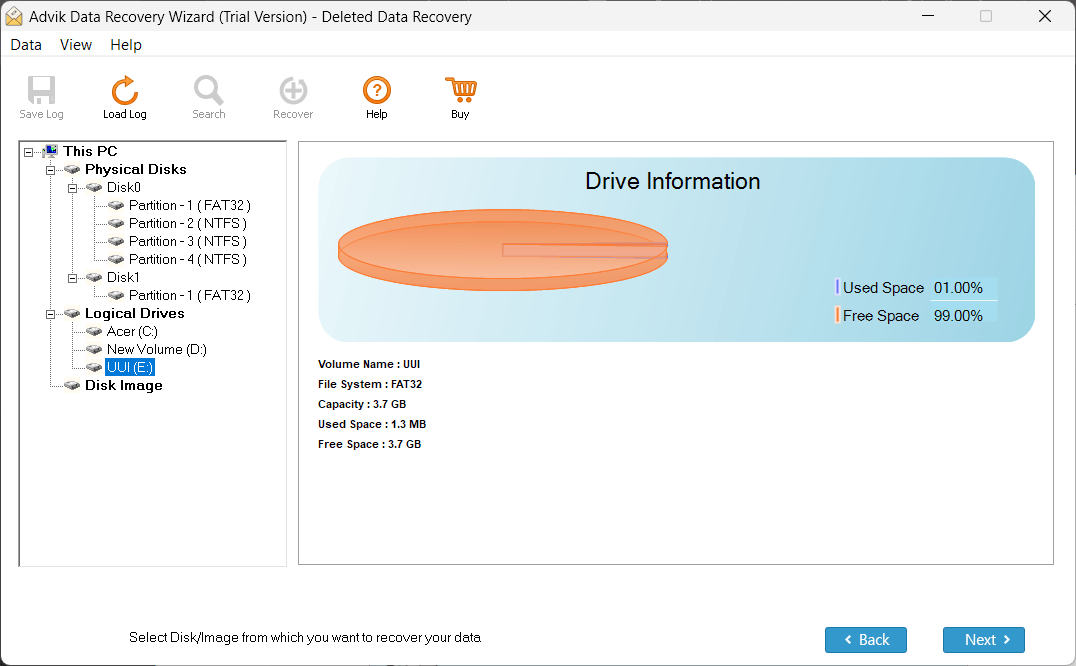Click the 'File System : FAT32' text
The height and width of the screenshot is (666, 1076).
(x=370, y=384)
